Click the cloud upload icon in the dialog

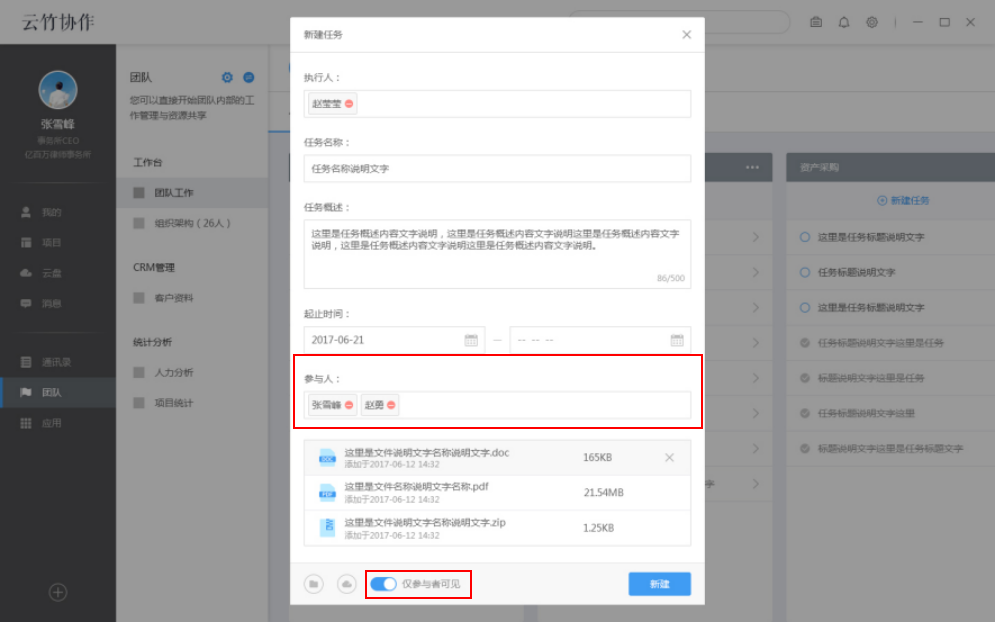[x=345, y=584]
